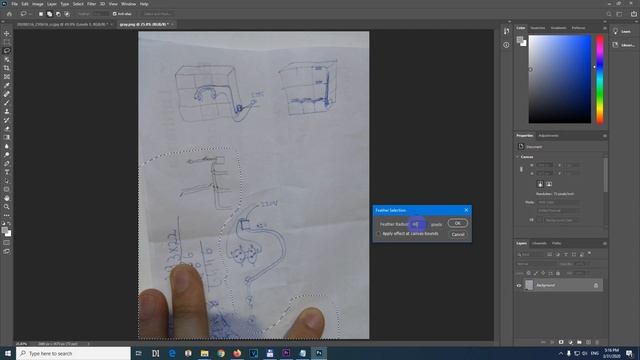Select the Brush tool
This screenshot has height=360, width=640.
[x=7, y=102]
